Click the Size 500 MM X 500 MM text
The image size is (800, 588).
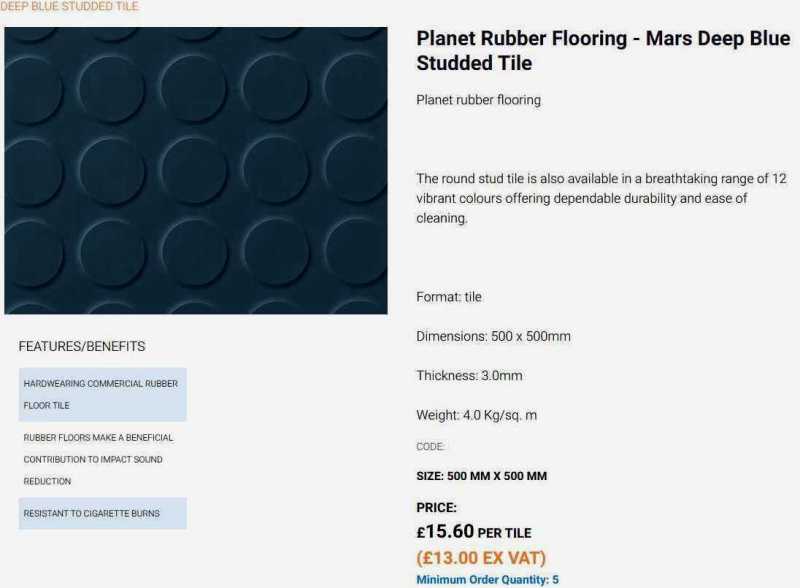tap(481, 476)
